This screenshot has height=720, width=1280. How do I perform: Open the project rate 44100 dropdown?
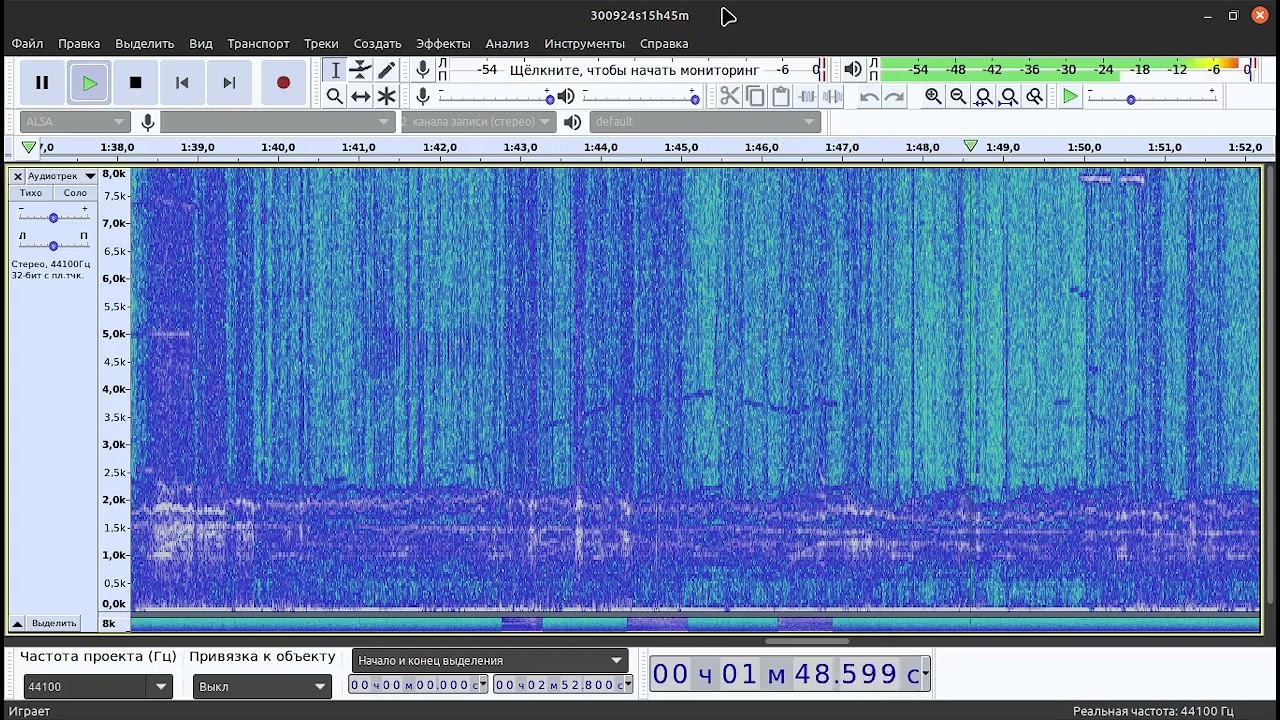click(161, 687)
